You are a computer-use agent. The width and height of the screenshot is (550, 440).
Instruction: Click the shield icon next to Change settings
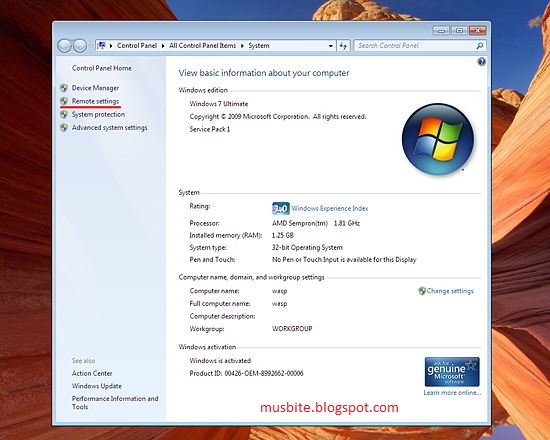point(422,291)
